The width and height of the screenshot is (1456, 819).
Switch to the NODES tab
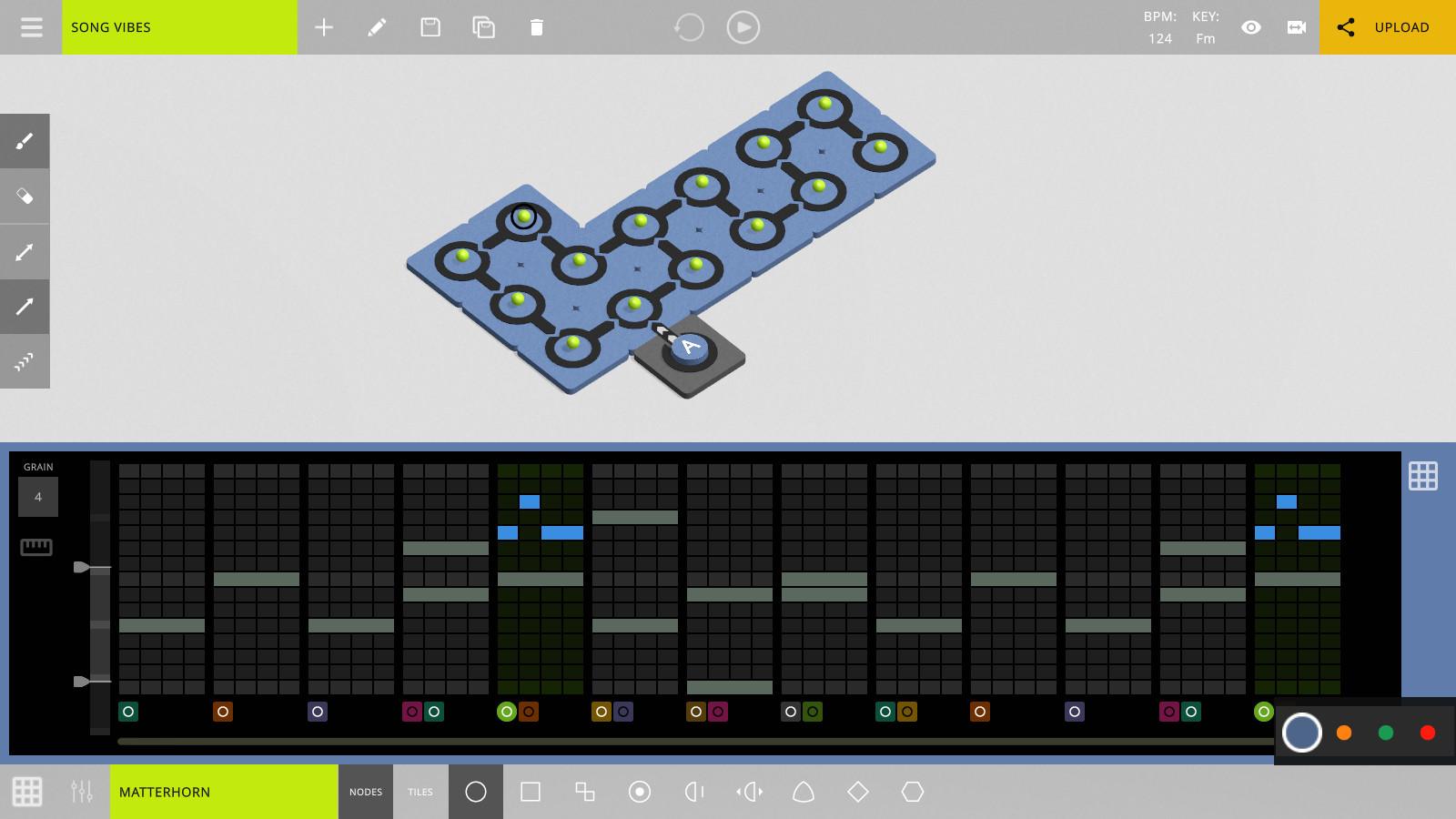pos(366,792)
